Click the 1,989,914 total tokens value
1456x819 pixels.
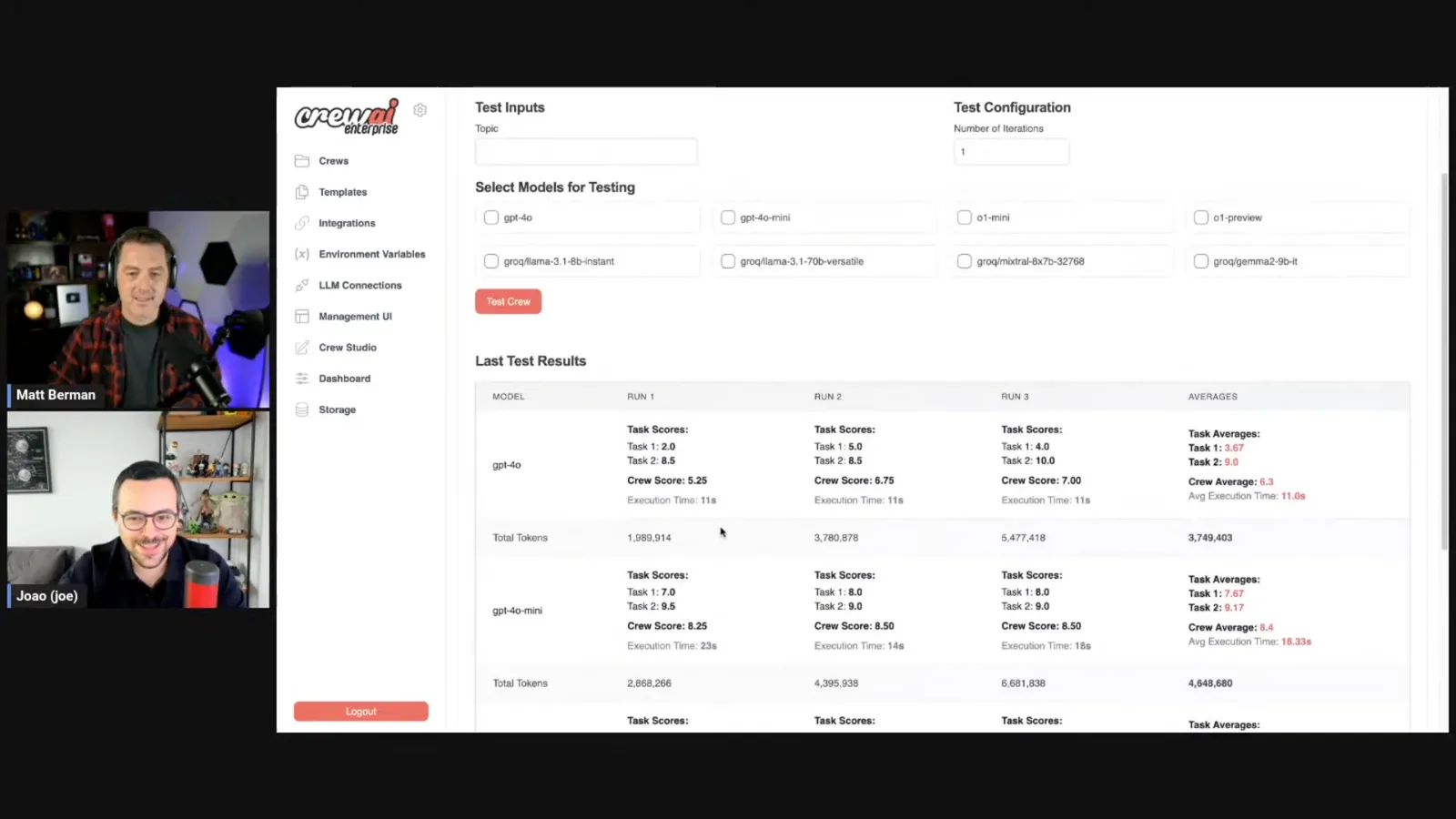(x=649, y=538)
